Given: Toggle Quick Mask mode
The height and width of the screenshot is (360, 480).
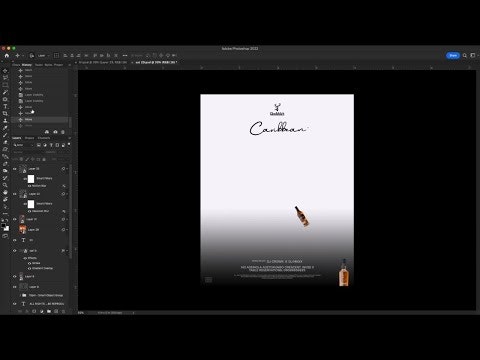Looking at the screenshot, I should [5, 236].
